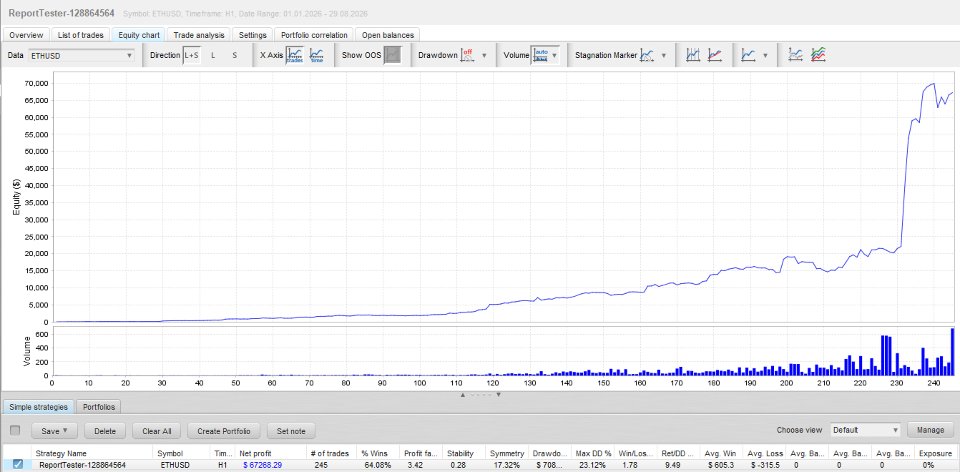Open the Portfolio correlation tab
The image size is (960, 472).
(314, 35)
